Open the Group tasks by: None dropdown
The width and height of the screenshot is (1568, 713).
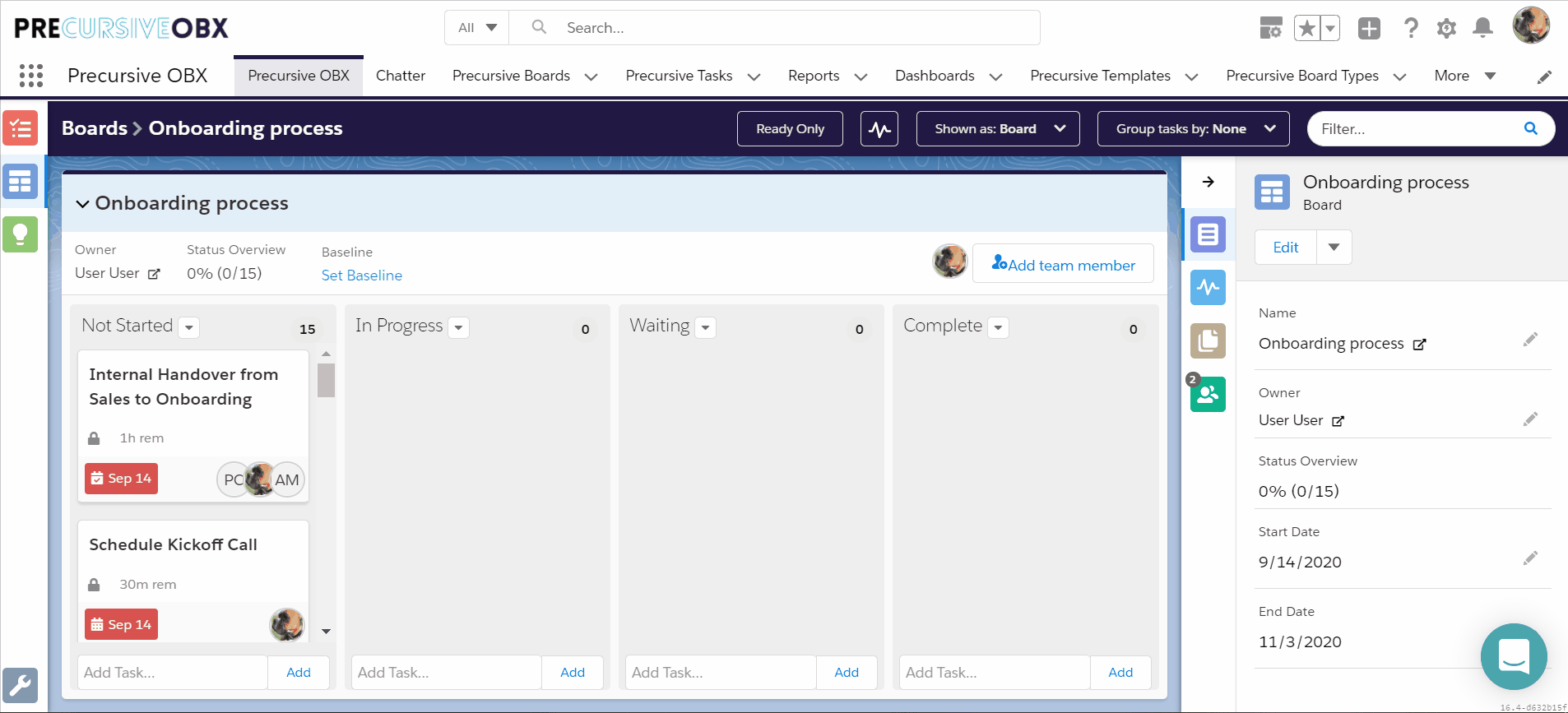click(x=1194, y=129)
